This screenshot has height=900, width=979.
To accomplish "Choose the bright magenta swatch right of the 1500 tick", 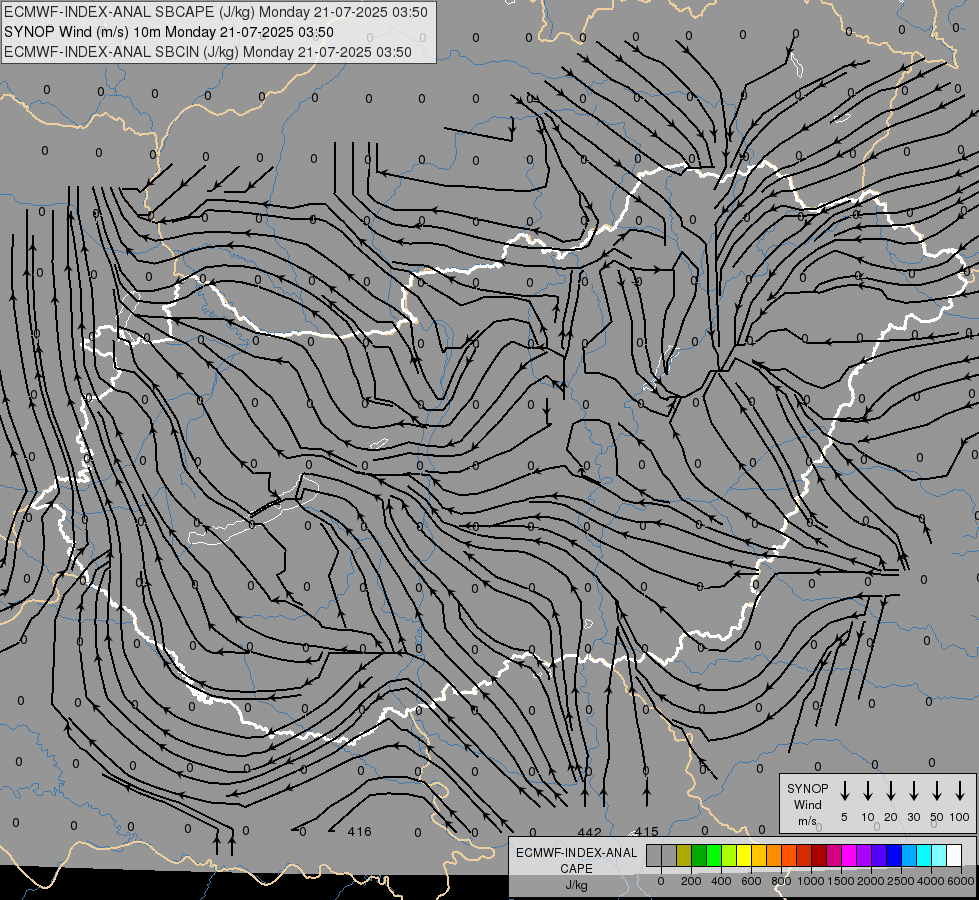I will [x=849, y=855].
